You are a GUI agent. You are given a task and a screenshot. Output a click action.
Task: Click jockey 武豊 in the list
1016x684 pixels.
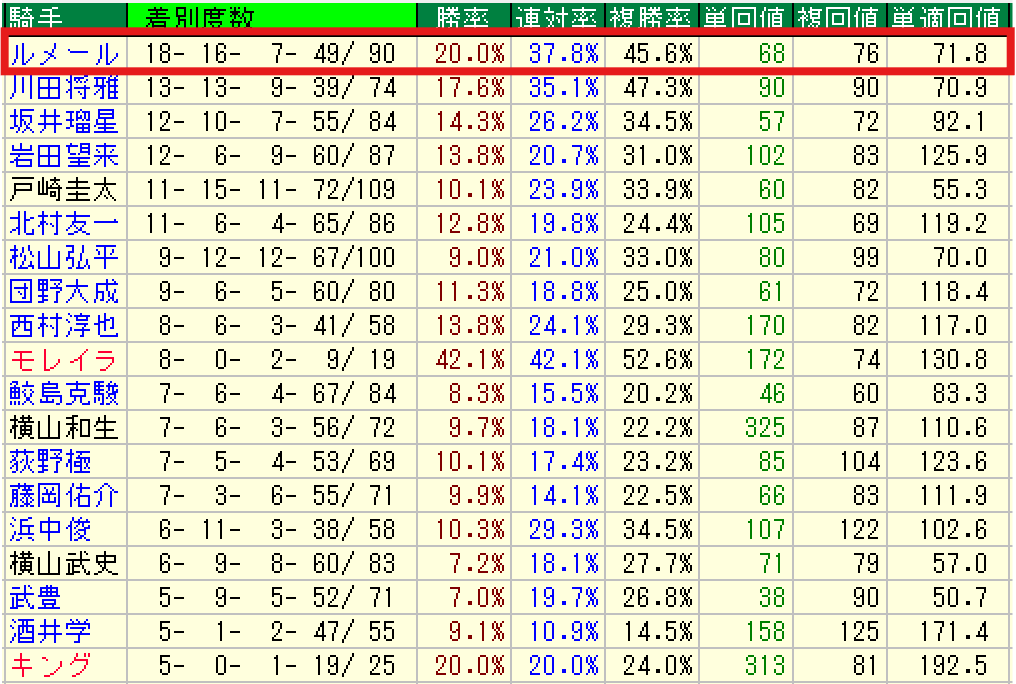pyautogui.click(x=36, y=598)
